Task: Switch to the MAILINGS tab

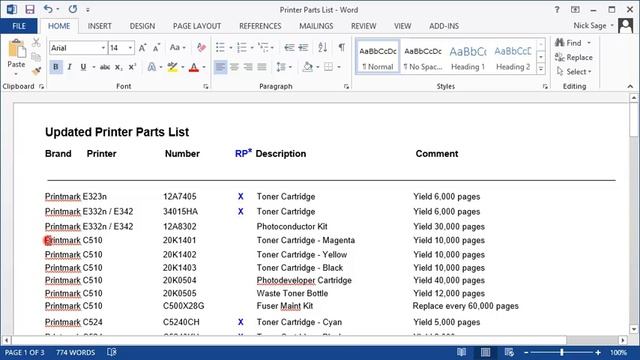Action: 316,26
